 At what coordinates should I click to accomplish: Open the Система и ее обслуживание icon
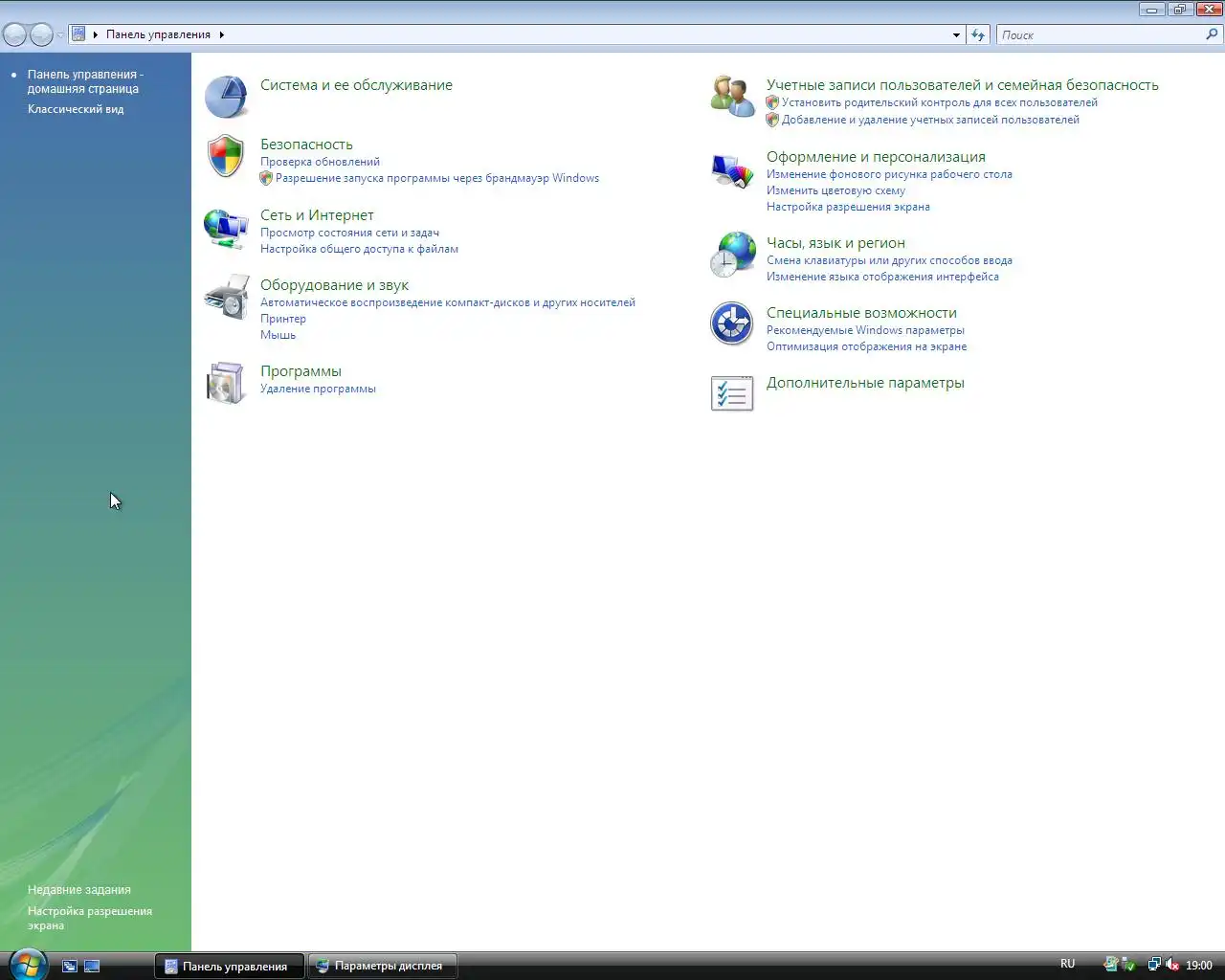(226, 97)
